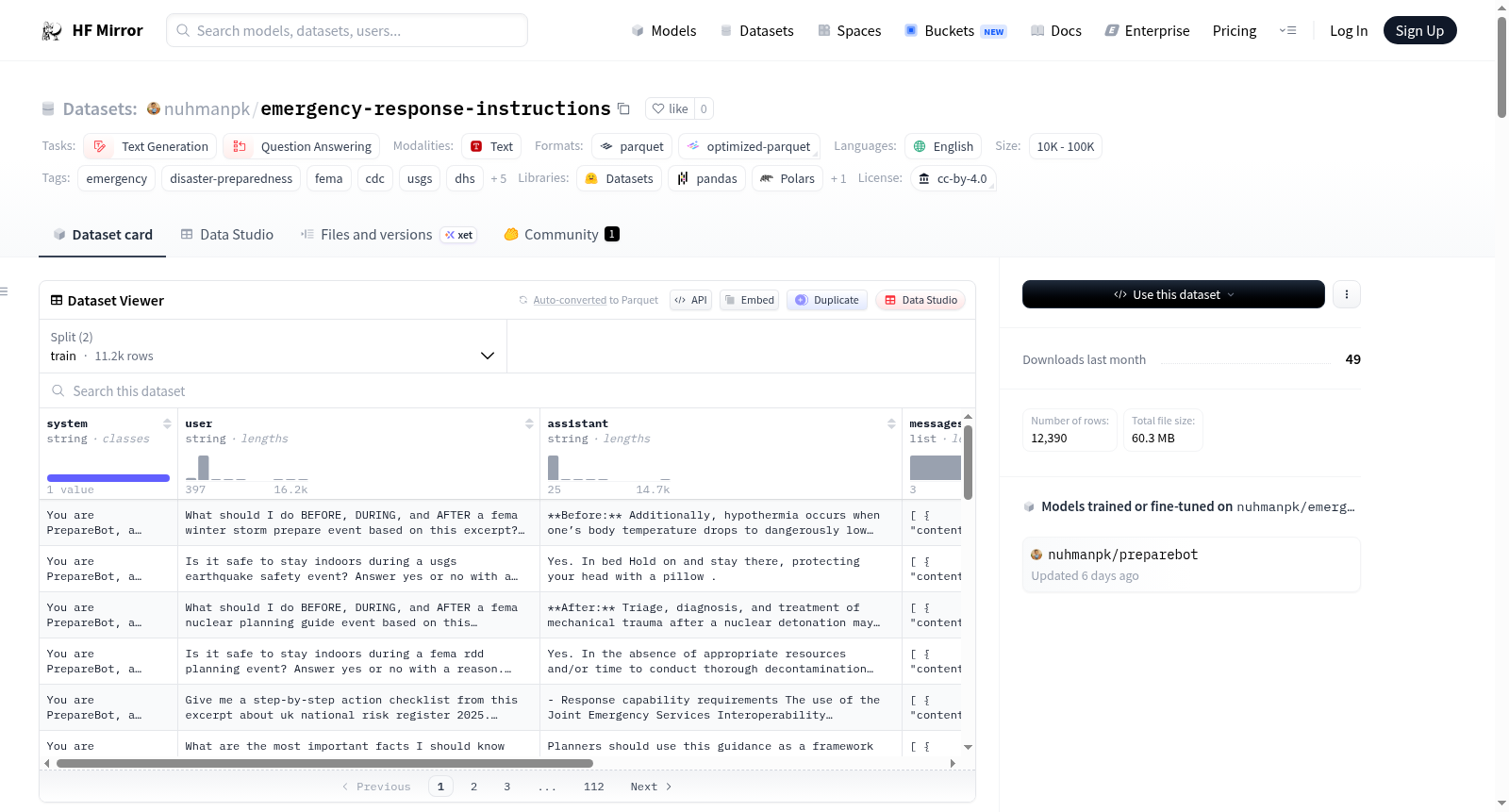Choose the optimized-parquet format tag
Image resolution: width=1509 pixels, height=812 pixels.
coord(749,146)
